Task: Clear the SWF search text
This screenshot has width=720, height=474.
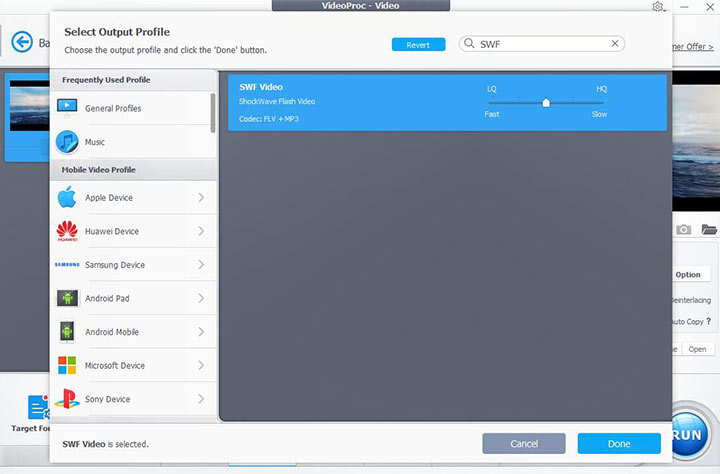Action: pos(615,43)
